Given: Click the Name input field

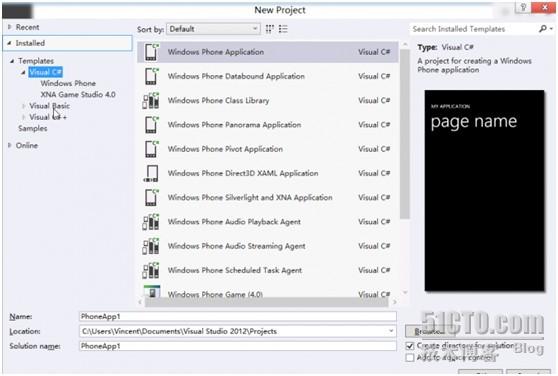Looking at the screenshot, I should pos(237,316).
